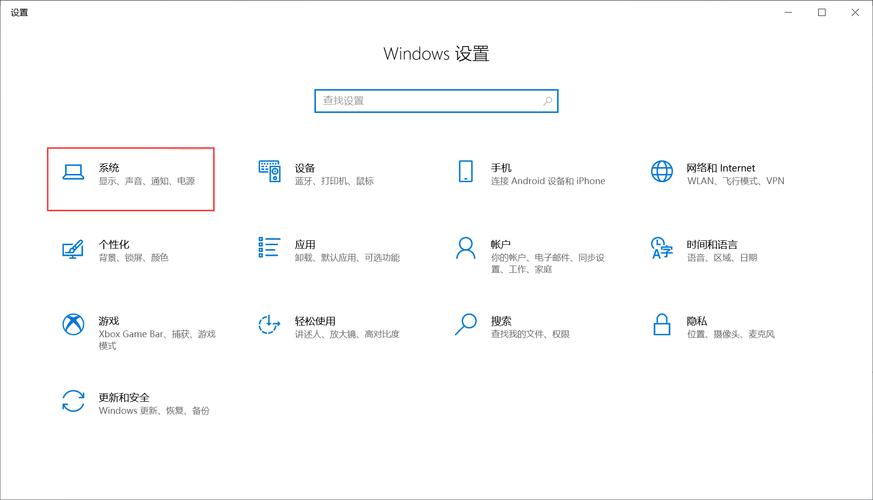Click Xbox Game Bar description text
Image resolution: width=873 pixels, height=500 pixels.
point(157,340)
